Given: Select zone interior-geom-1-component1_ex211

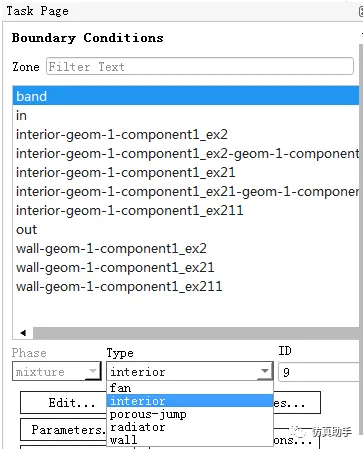Looking at the screenshot, I should click(186, 210).
